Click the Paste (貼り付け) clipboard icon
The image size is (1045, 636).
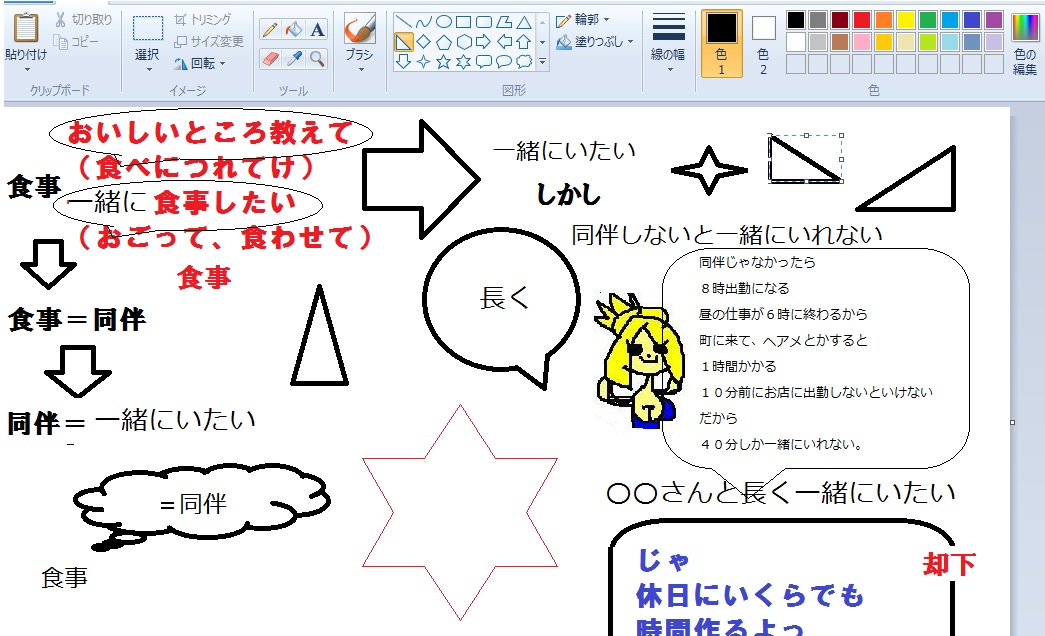[26, 28]
